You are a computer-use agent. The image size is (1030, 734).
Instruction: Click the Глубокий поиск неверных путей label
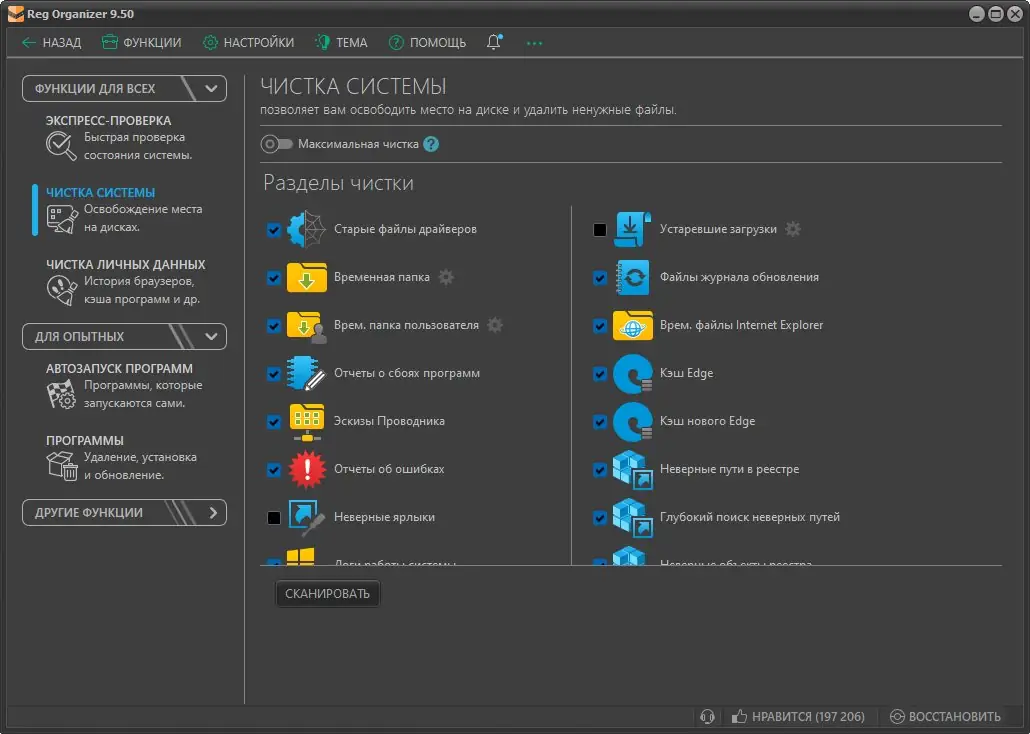(x=750, y=517)
